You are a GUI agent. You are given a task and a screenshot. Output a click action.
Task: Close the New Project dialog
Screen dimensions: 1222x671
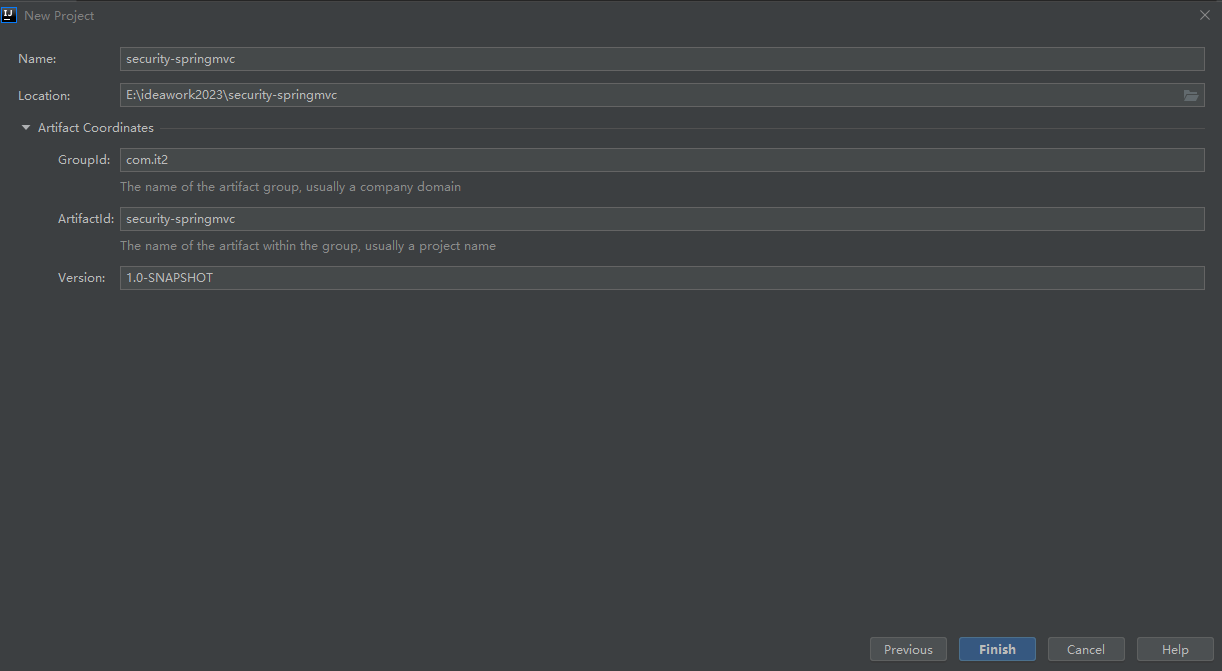1203,15
